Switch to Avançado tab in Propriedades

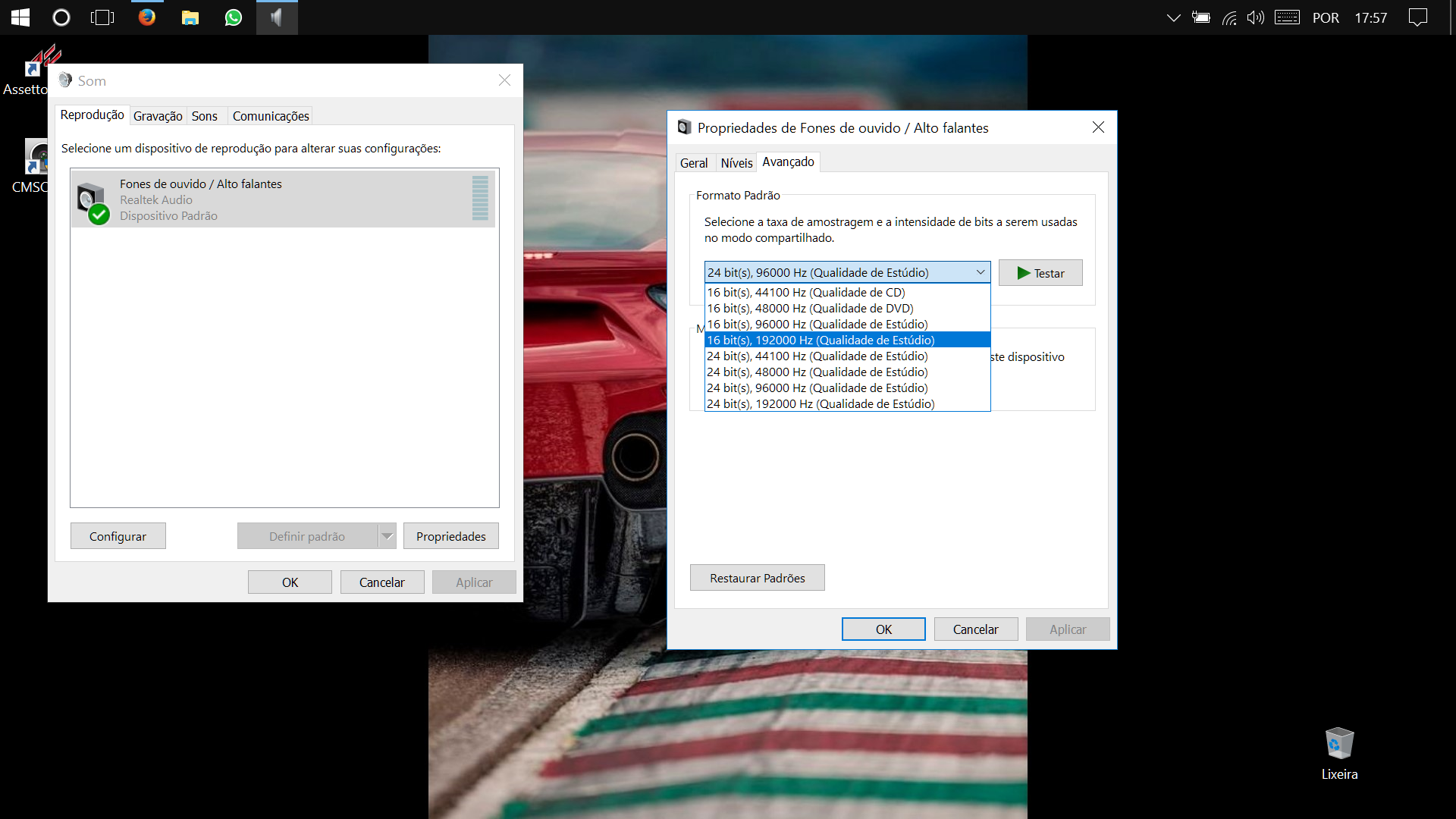(788, 162)
